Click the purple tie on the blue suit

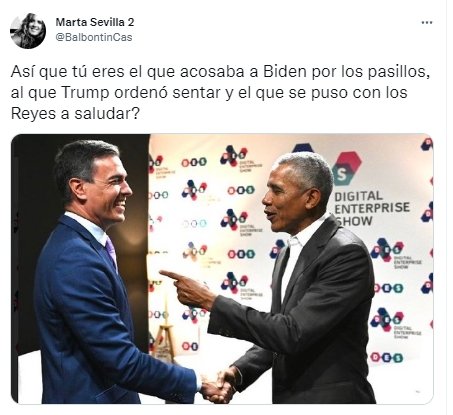click(x=111, y=250)
